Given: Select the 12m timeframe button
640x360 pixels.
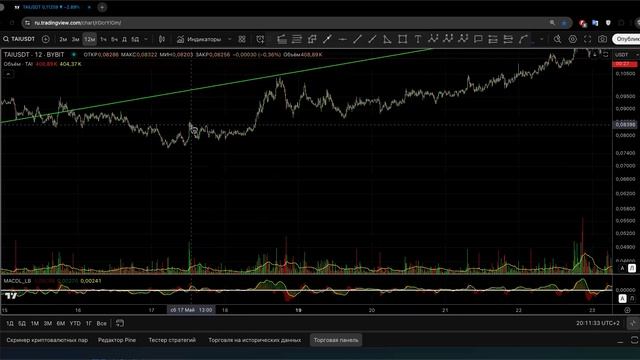Looking at the screenshot, I should click(89, 39).
